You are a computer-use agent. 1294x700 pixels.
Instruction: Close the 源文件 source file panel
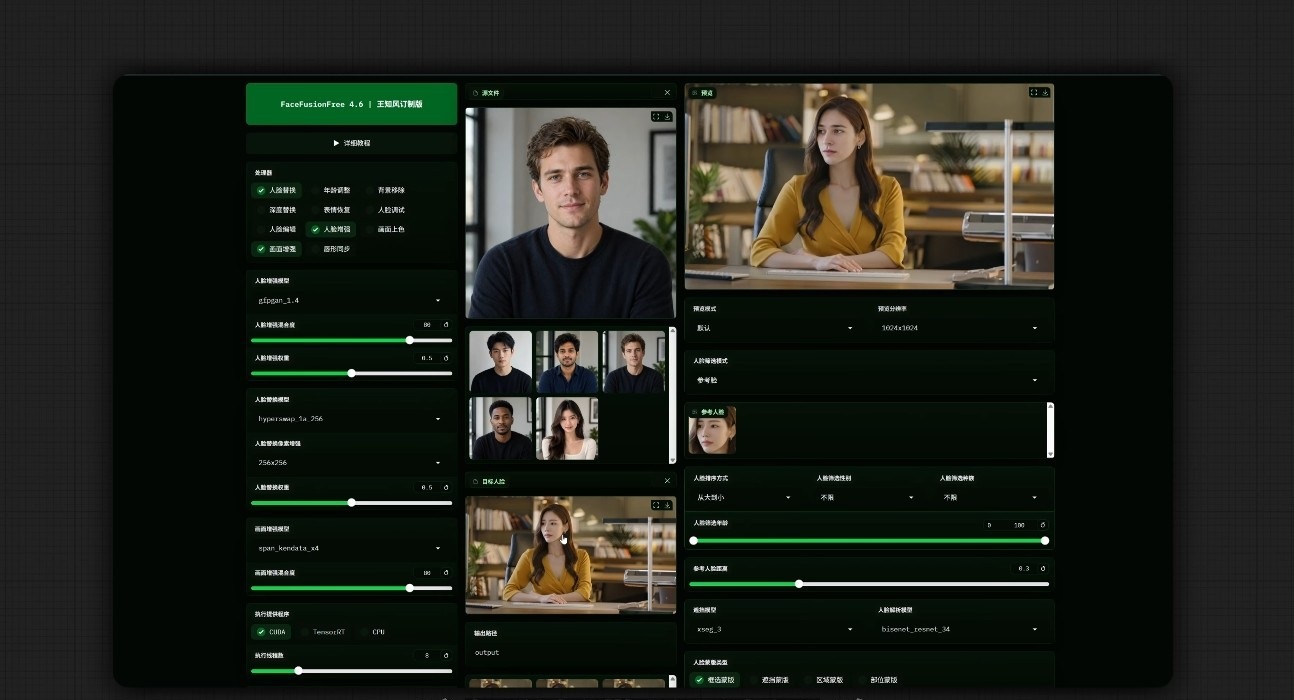tap(667, 93)
